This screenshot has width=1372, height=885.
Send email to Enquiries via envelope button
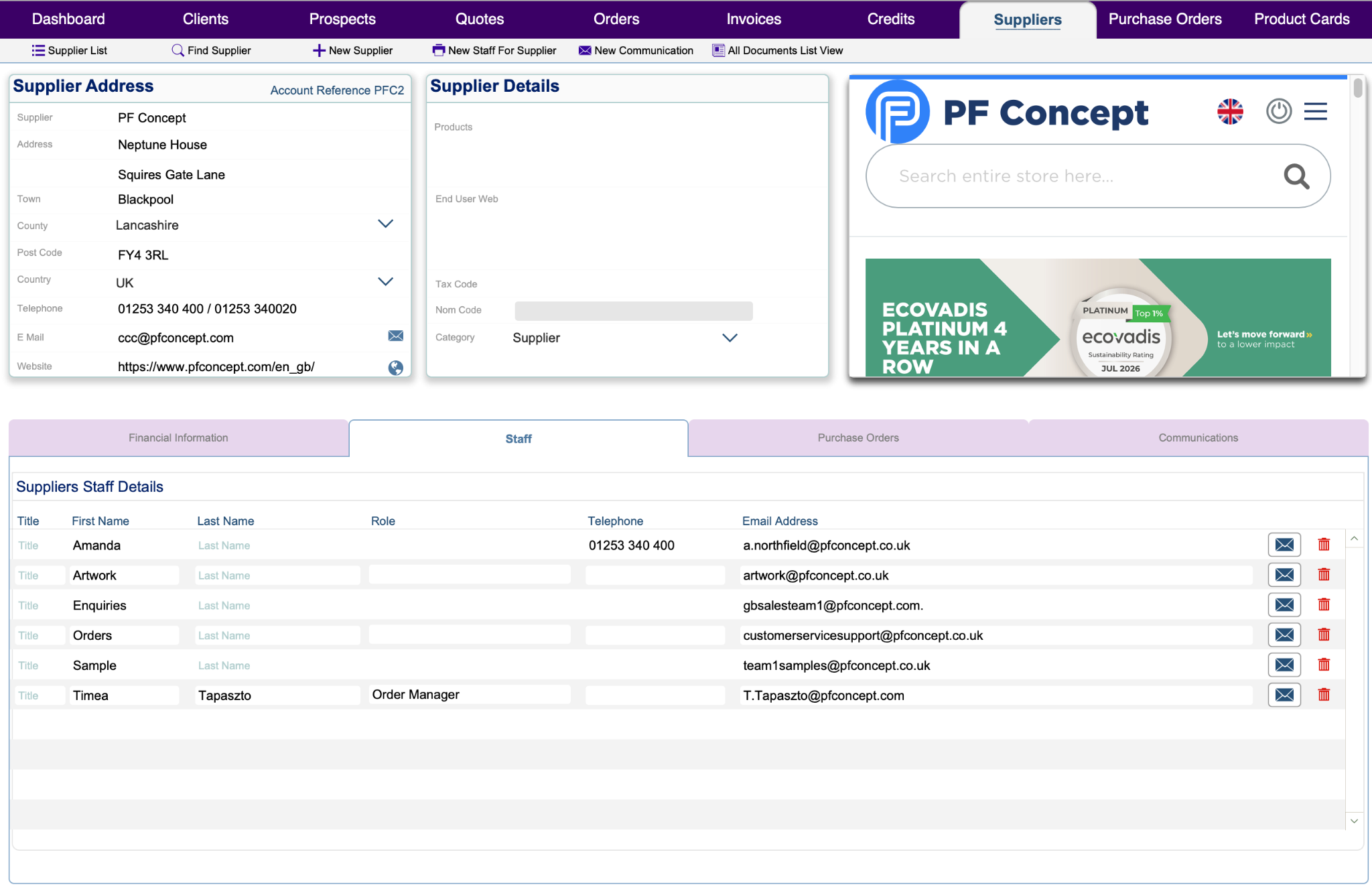pos(1284,605)
